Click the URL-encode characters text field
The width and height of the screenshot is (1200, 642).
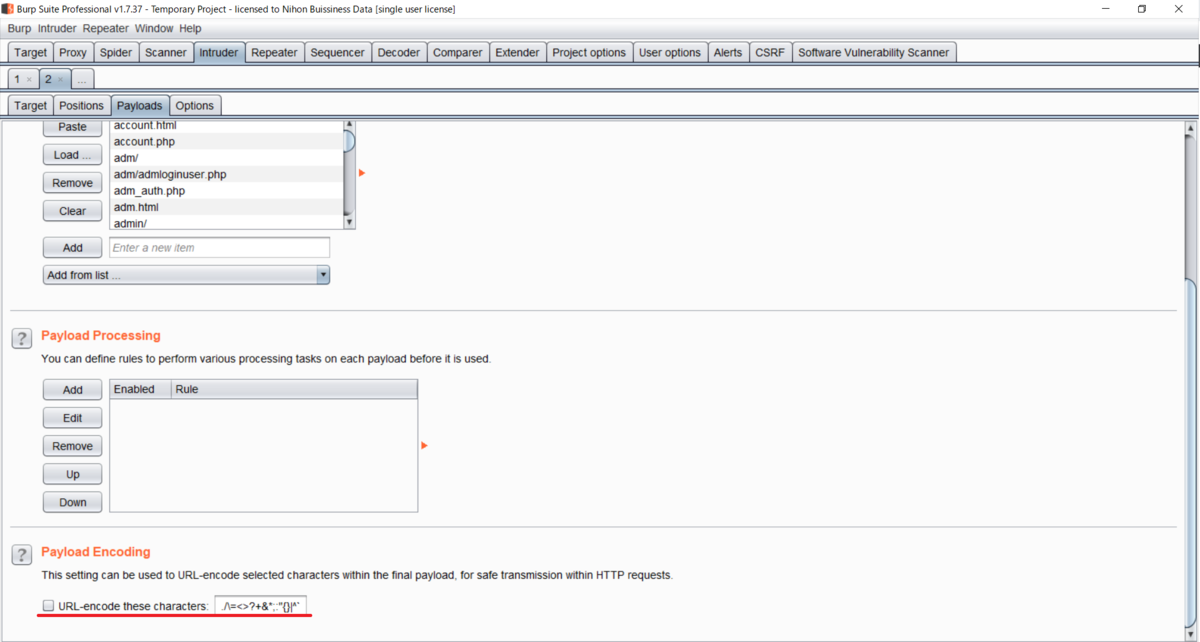click(260, 606)
